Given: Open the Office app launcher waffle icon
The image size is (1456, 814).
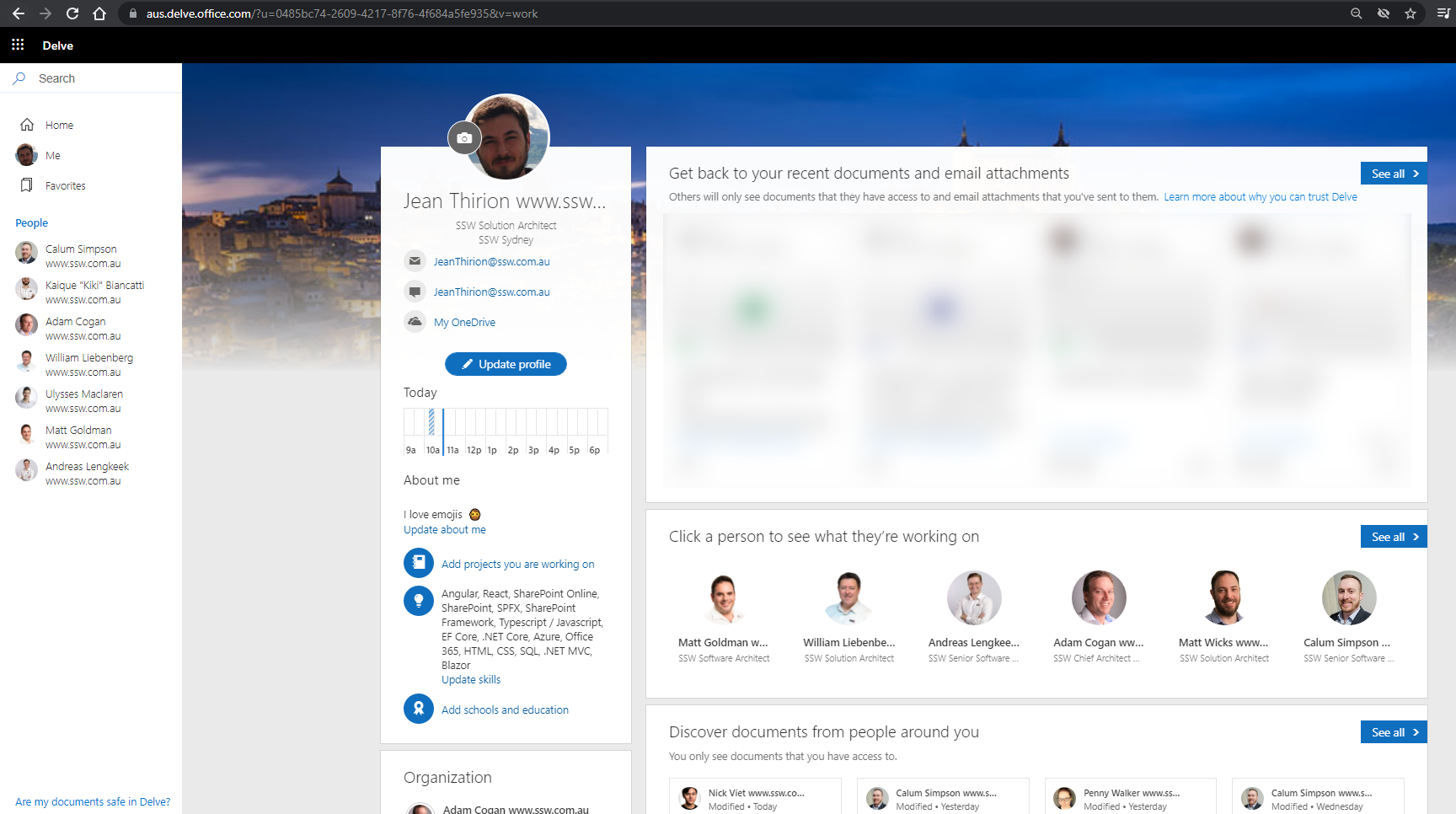Looking at the screenshot, I should [x=18, y=46].
